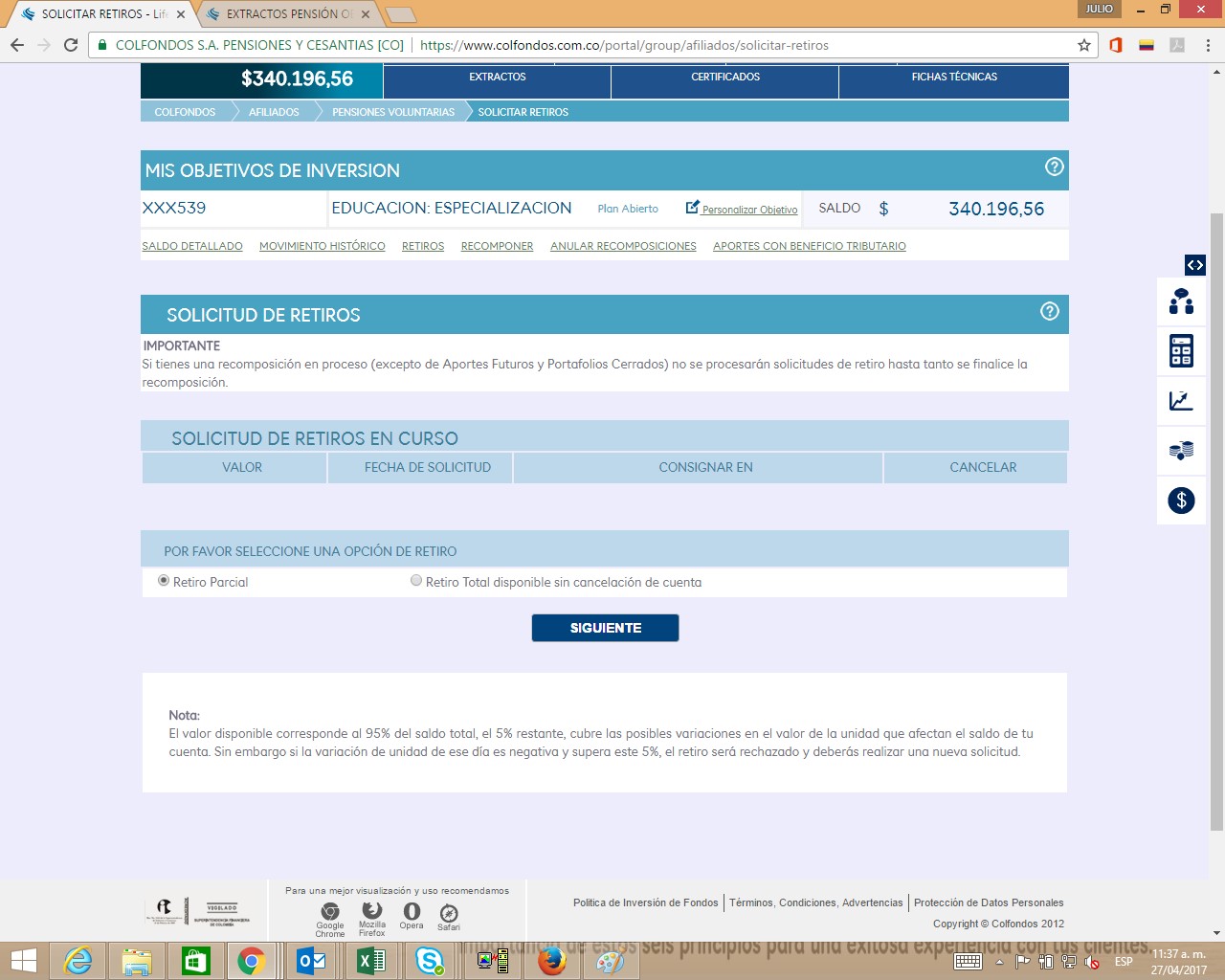Viewport: 1225px width, 980px height.
Task: Click the page vertical scrollbar
Action: click(1216, 517)
